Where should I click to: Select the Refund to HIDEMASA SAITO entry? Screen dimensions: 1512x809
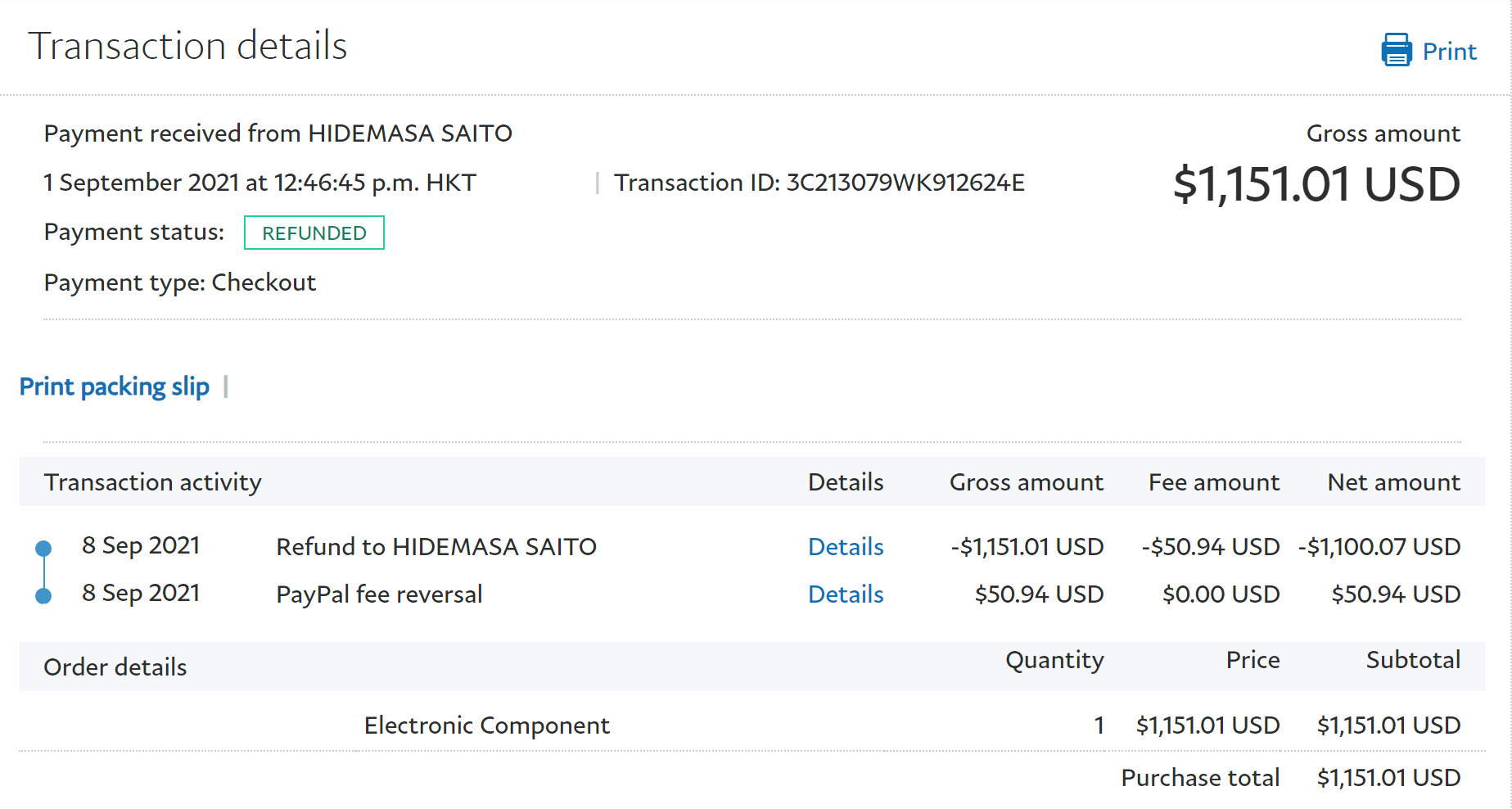[436, 547]
